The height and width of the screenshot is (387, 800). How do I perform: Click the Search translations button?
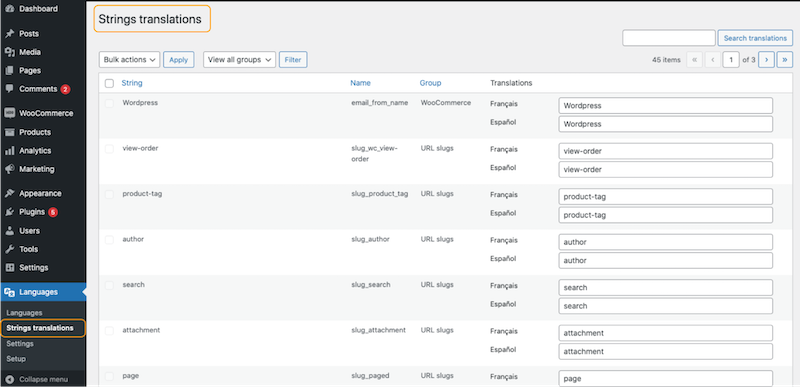pyautogui.click(x=755, y=38)
